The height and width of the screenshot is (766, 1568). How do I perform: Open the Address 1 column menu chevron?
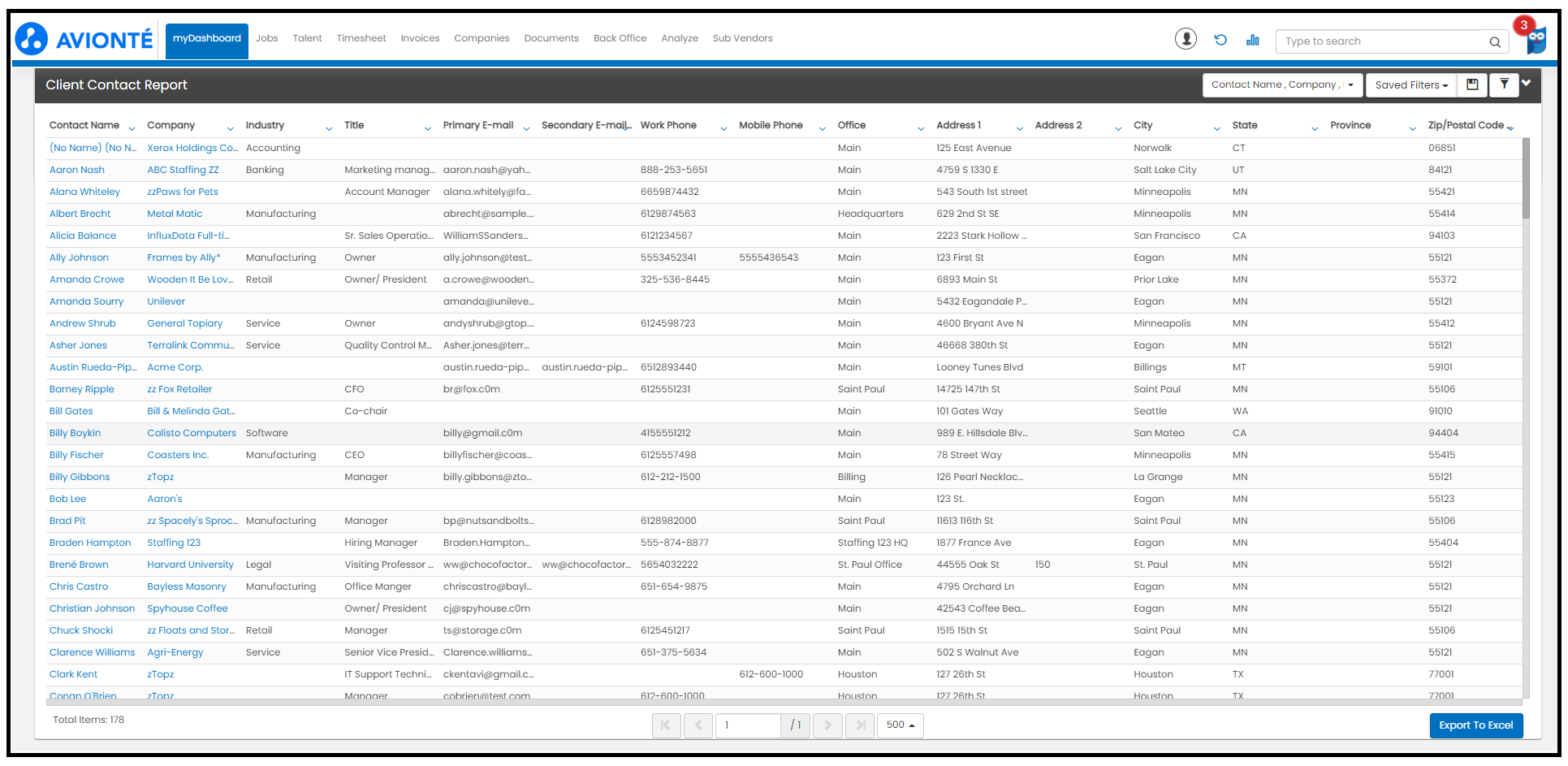coord(1020,128)
